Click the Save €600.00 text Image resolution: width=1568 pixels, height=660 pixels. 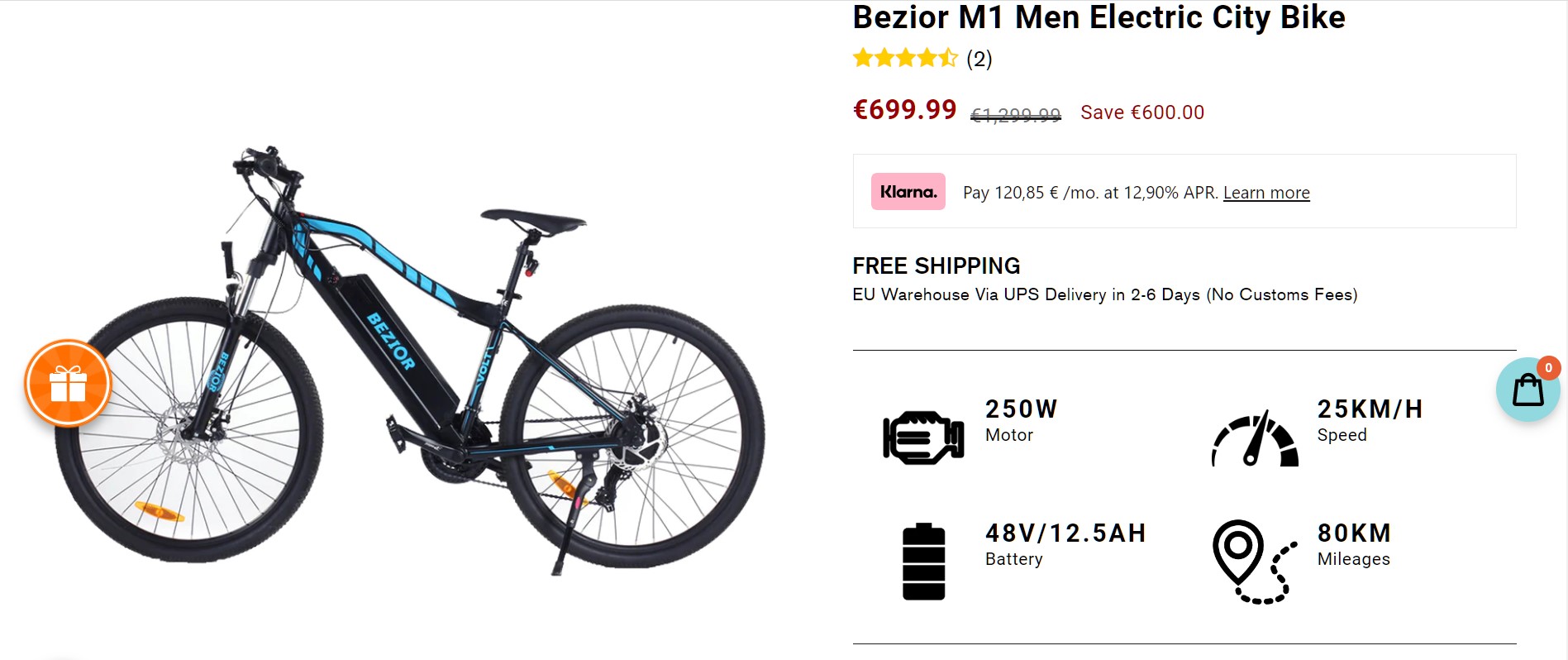click(1142, 112)
